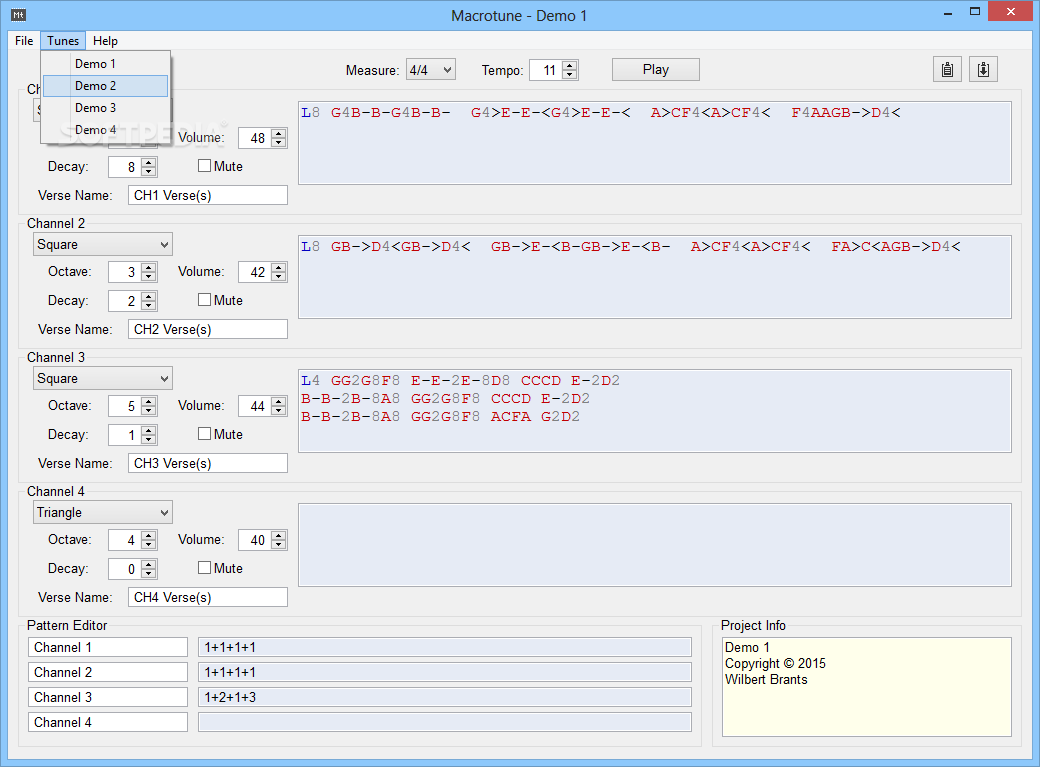Click empty Channel 4 pattern field
The image size is (1040, 767).
444,722
